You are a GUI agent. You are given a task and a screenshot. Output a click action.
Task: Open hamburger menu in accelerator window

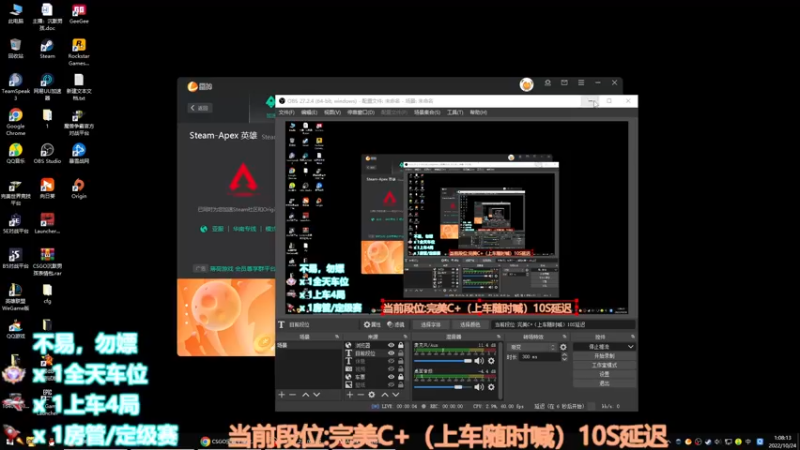pos(581,82)
